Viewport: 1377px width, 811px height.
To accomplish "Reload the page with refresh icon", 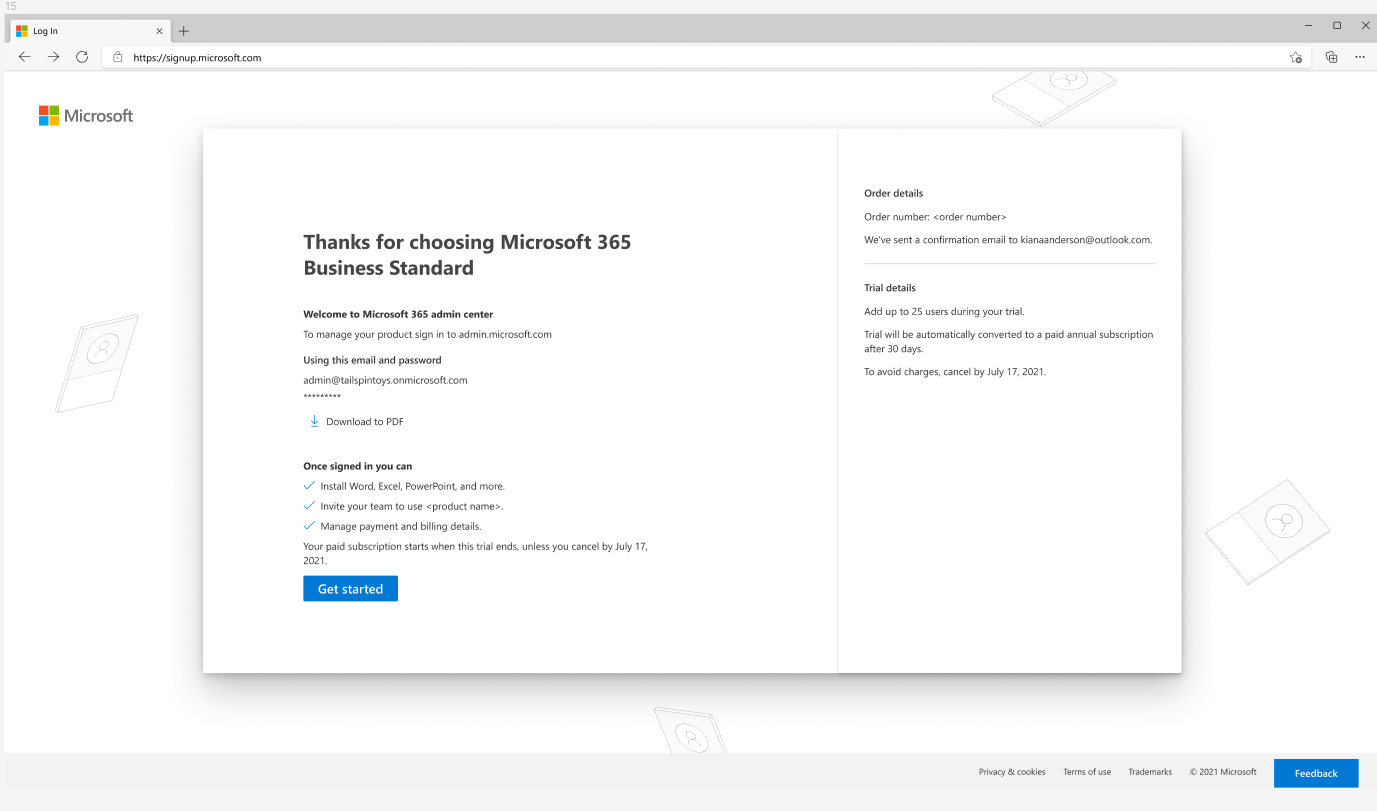I will click(82, 57).
